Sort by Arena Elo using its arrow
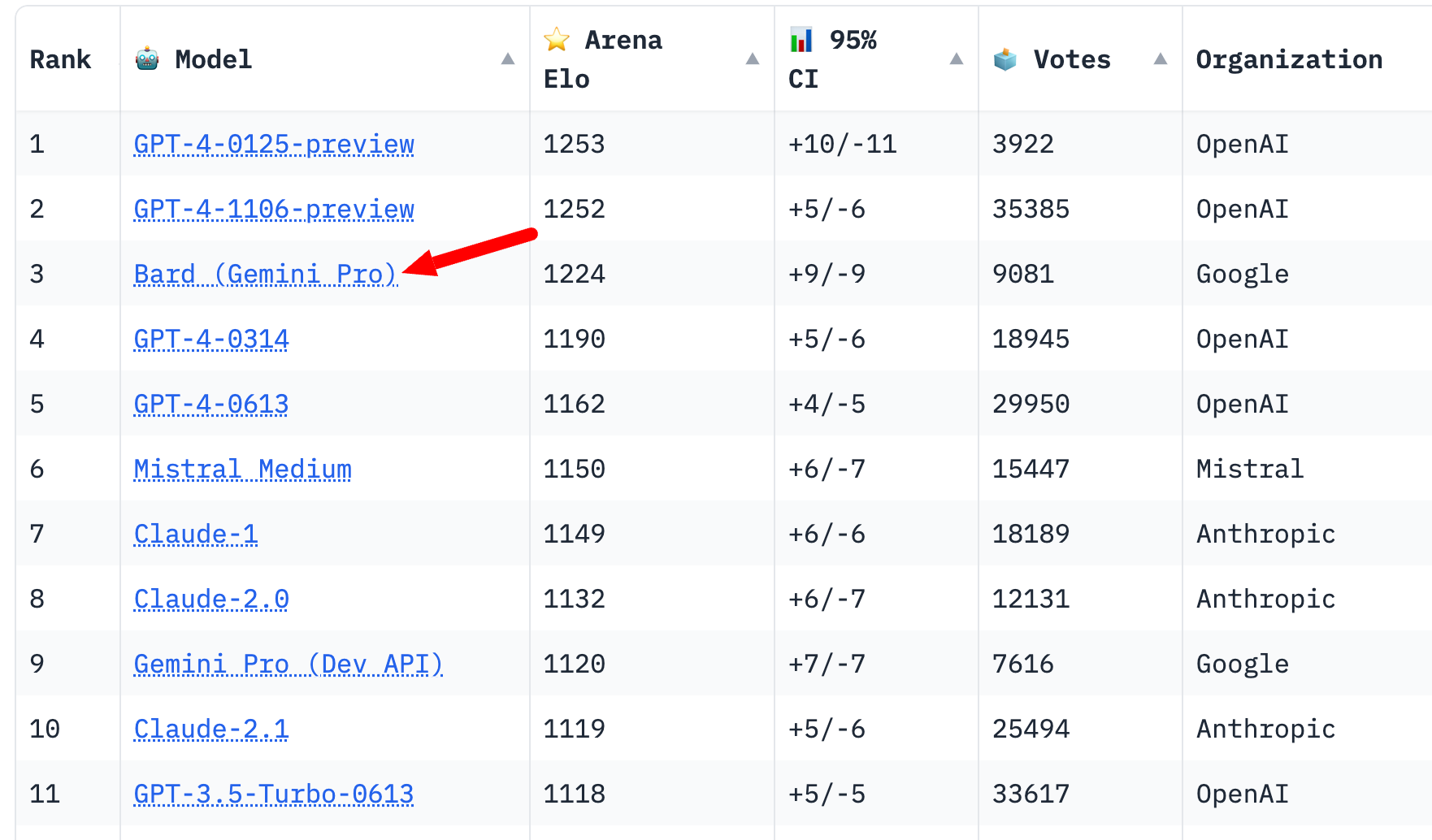This screenshot has height=840, width=1432. tap(753, 58)
